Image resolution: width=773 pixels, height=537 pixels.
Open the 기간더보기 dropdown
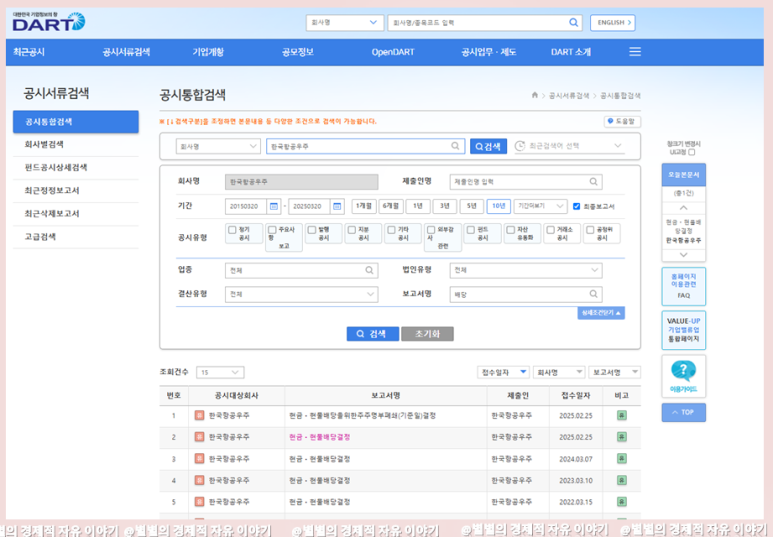pyautogui.click(x=540, y=206)
